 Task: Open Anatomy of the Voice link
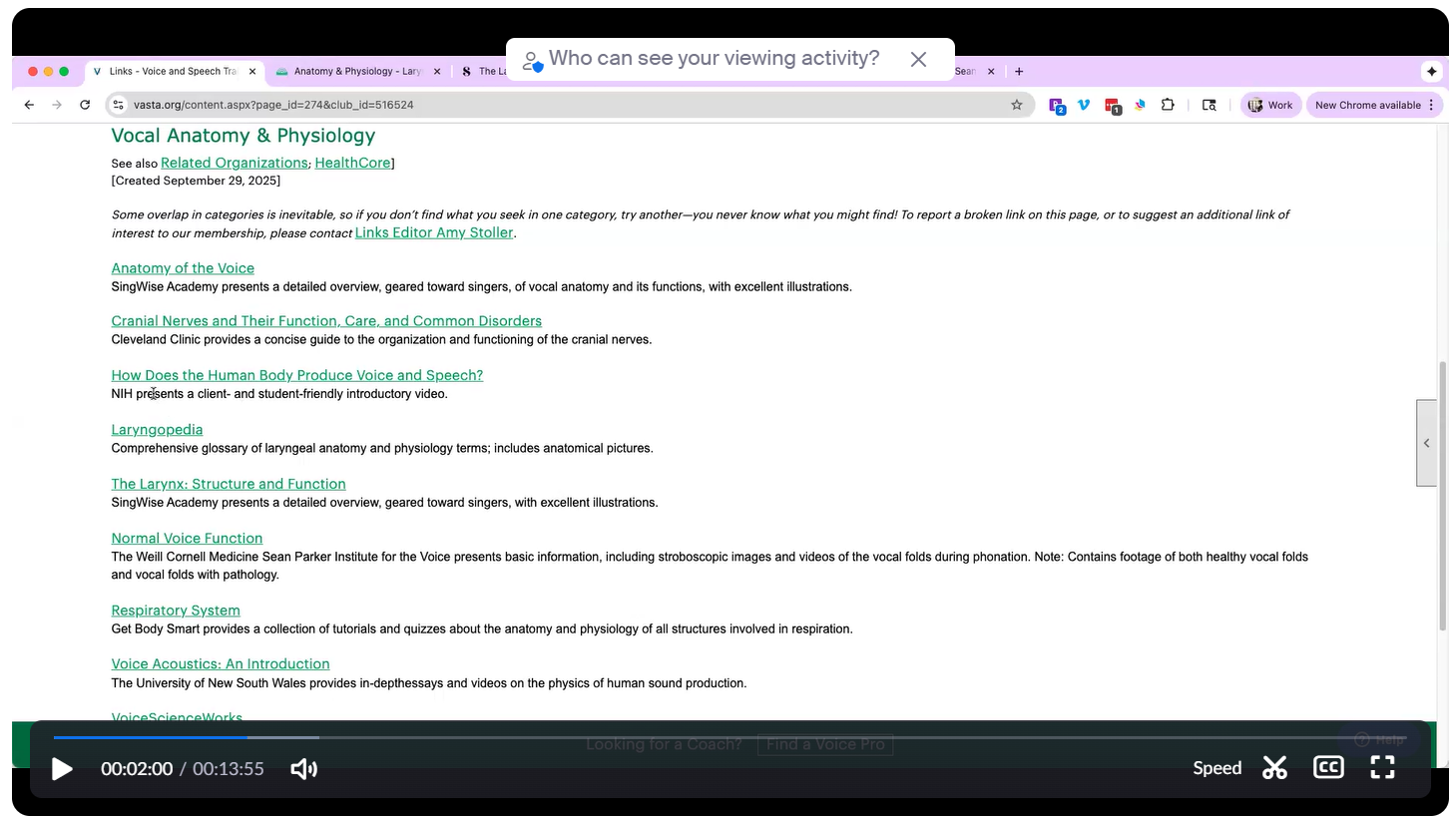(x=183, y=268)
